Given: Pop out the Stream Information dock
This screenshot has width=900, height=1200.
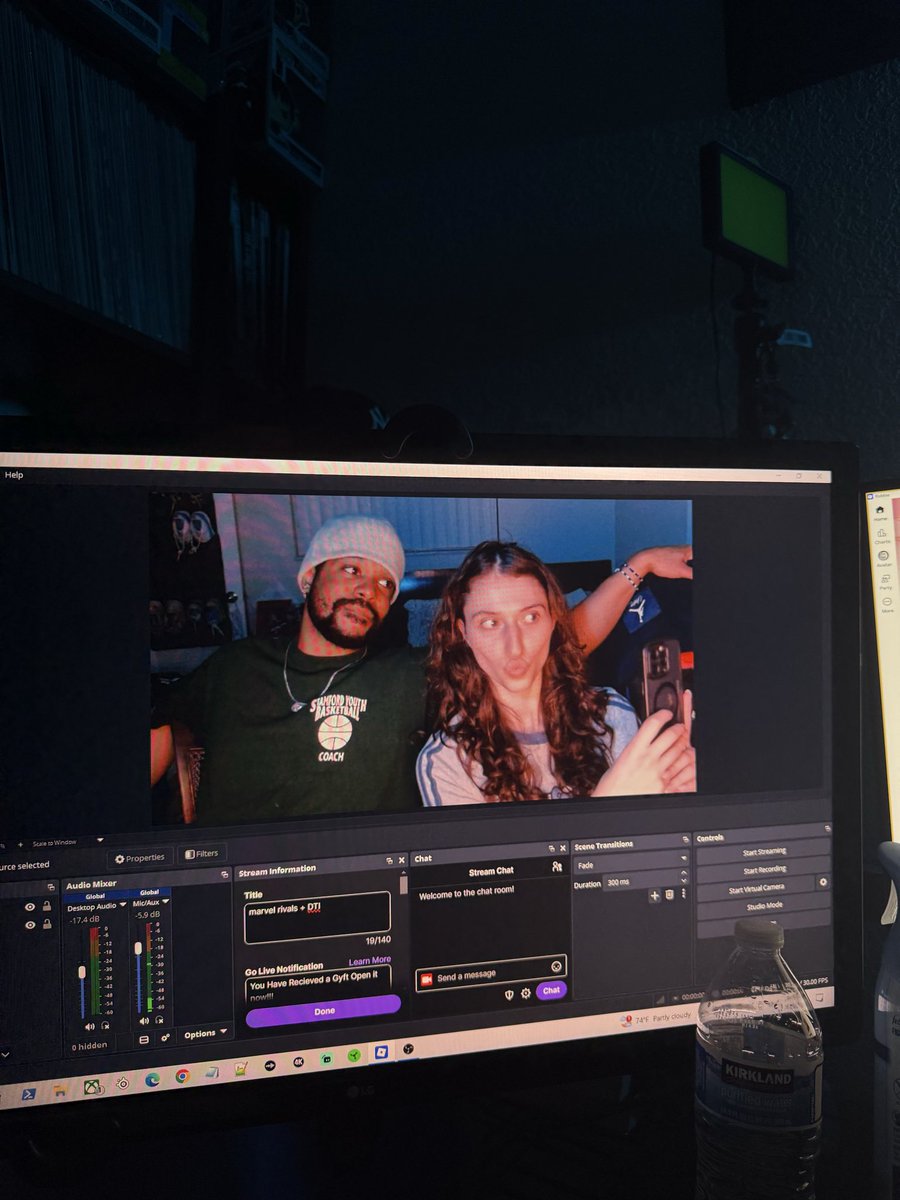Looking at the screenshot, I should 390,860.
